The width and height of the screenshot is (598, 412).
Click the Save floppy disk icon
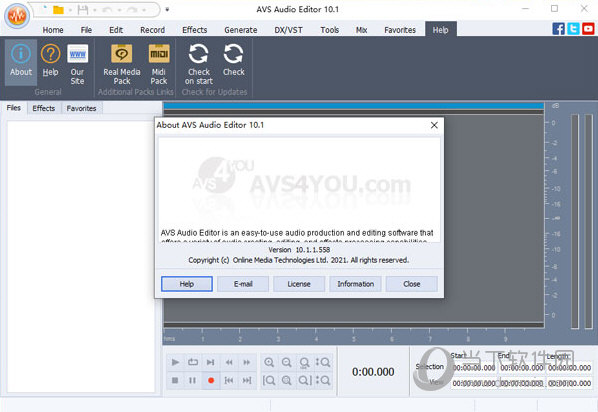click(82, 10)
